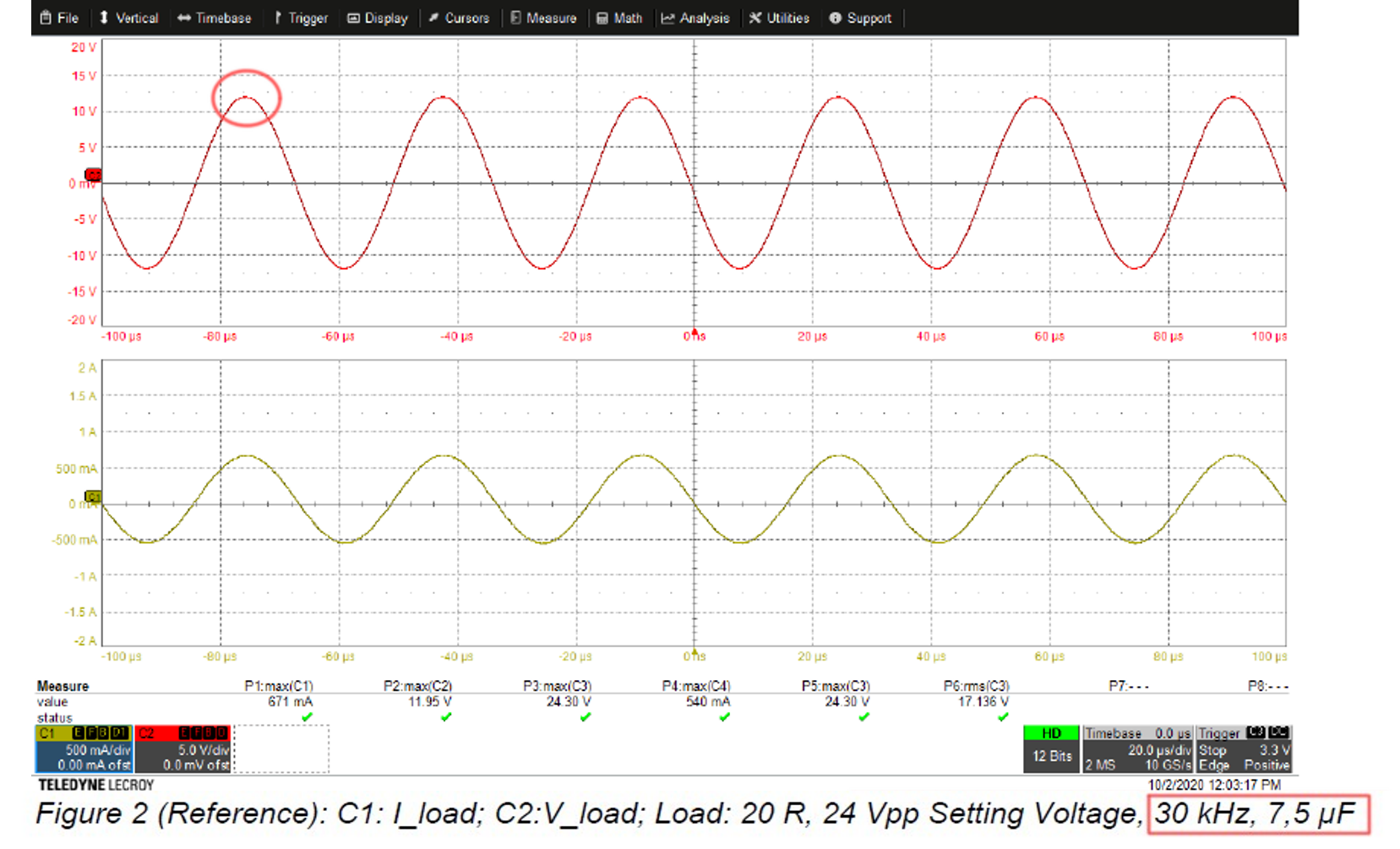
Task: Open the Analysis menu
Action: (x=695, y=18)
